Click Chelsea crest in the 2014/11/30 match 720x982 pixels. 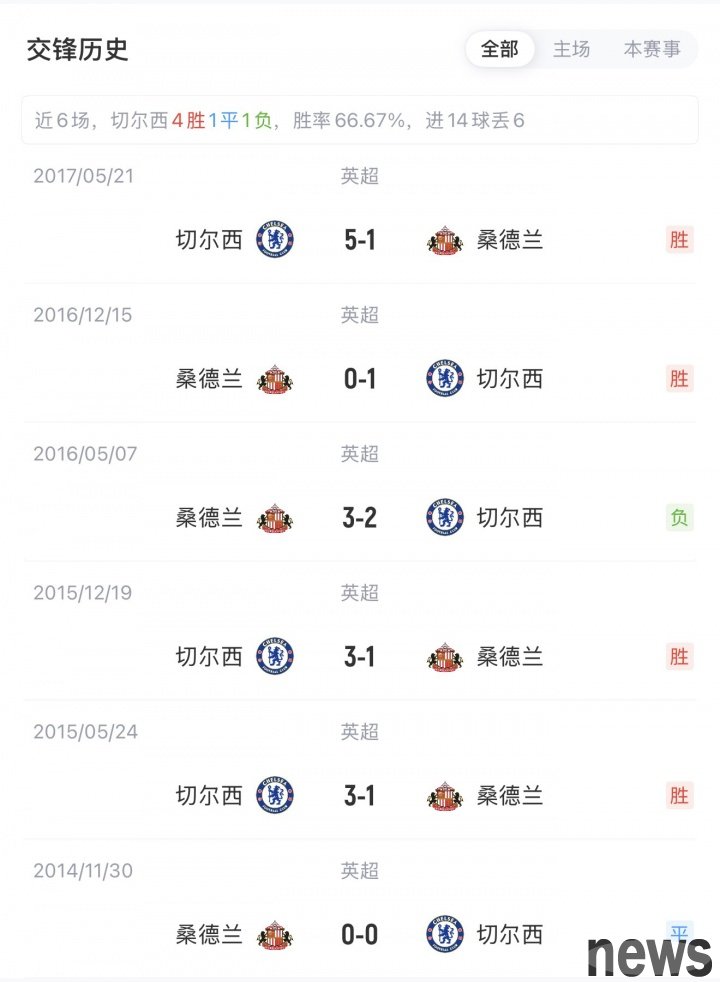445,935
